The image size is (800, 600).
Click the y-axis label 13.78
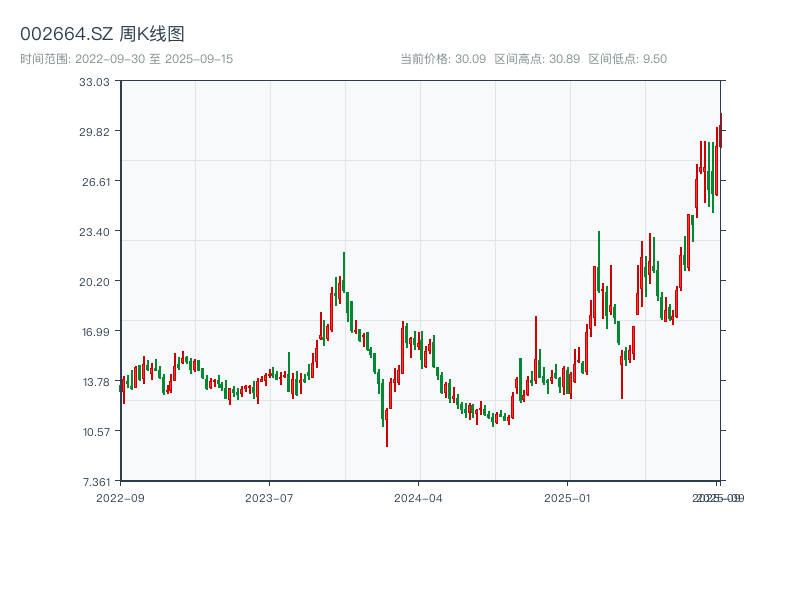click(x=96, y=382)
